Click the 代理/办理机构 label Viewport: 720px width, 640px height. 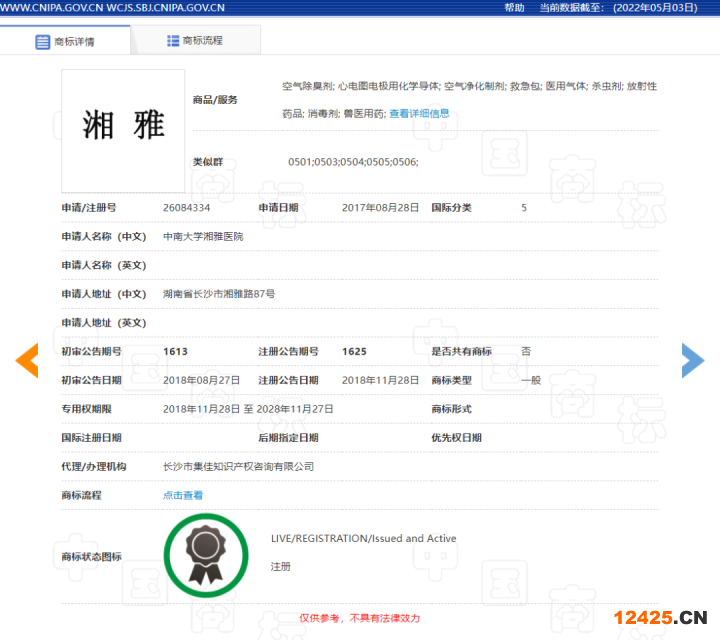94,466
